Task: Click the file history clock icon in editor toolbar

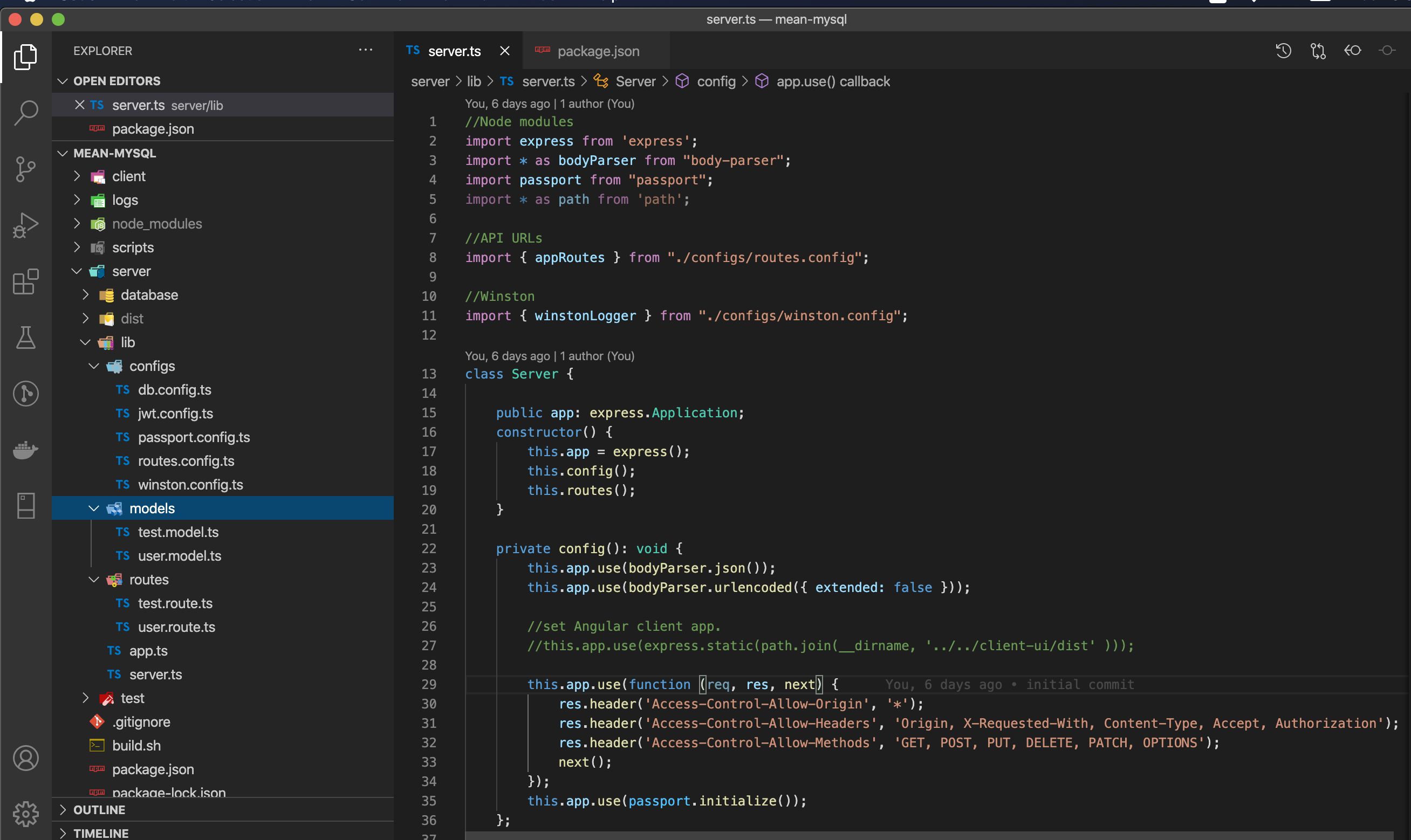Action: click(x=1283, y=51)
